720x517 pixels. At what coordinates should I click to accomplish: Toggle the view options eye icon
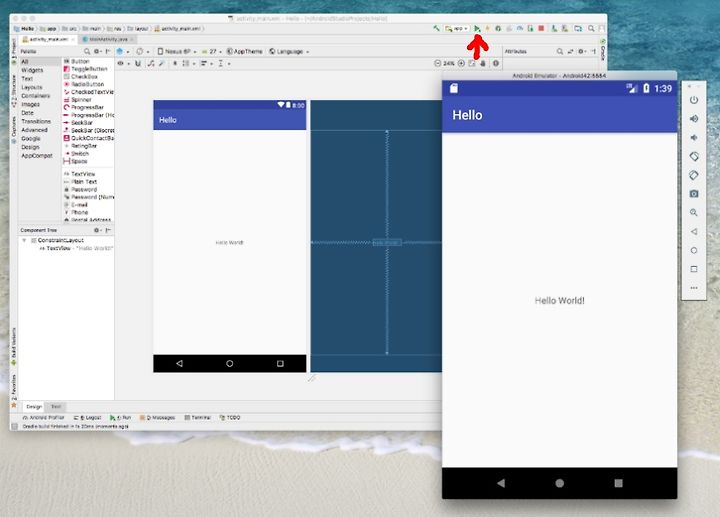click(123, 63)
